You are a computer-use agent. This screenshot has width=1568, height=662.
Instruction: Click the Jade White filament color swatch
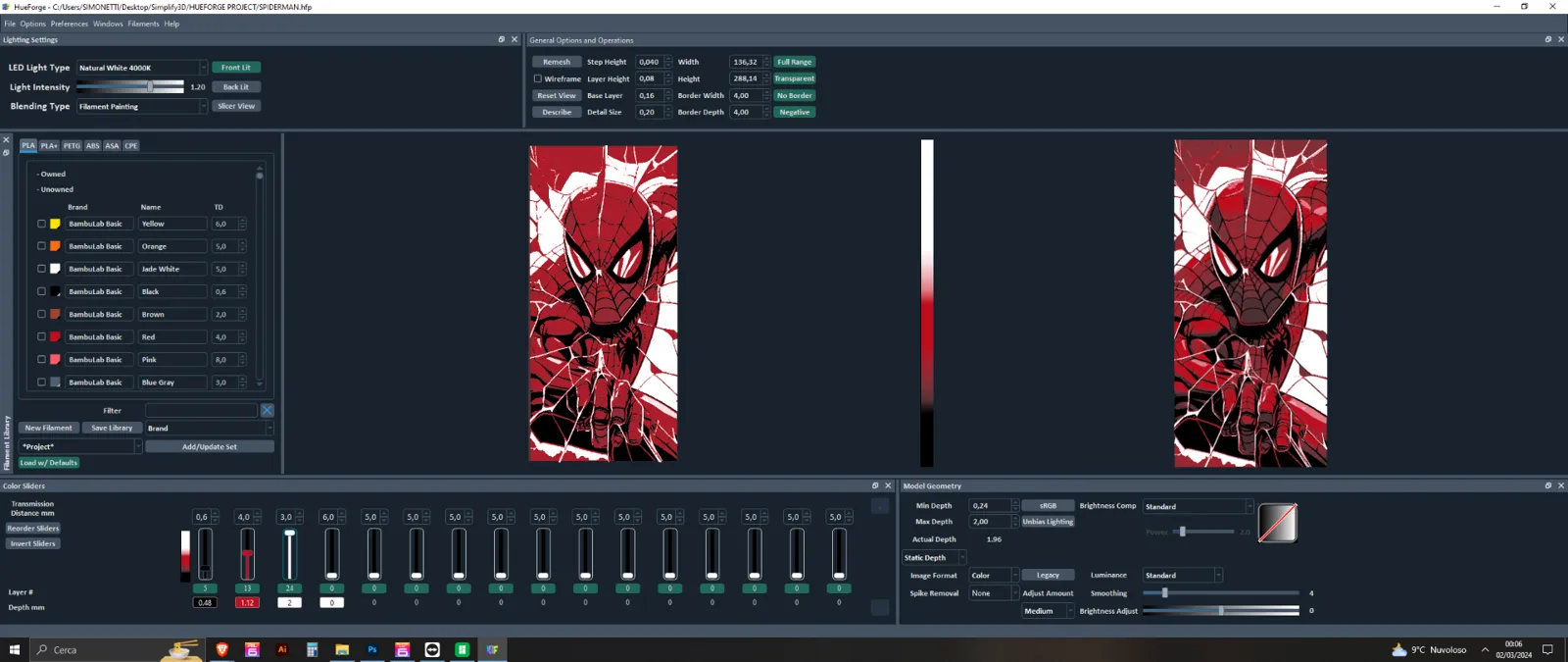pos(55,269)
